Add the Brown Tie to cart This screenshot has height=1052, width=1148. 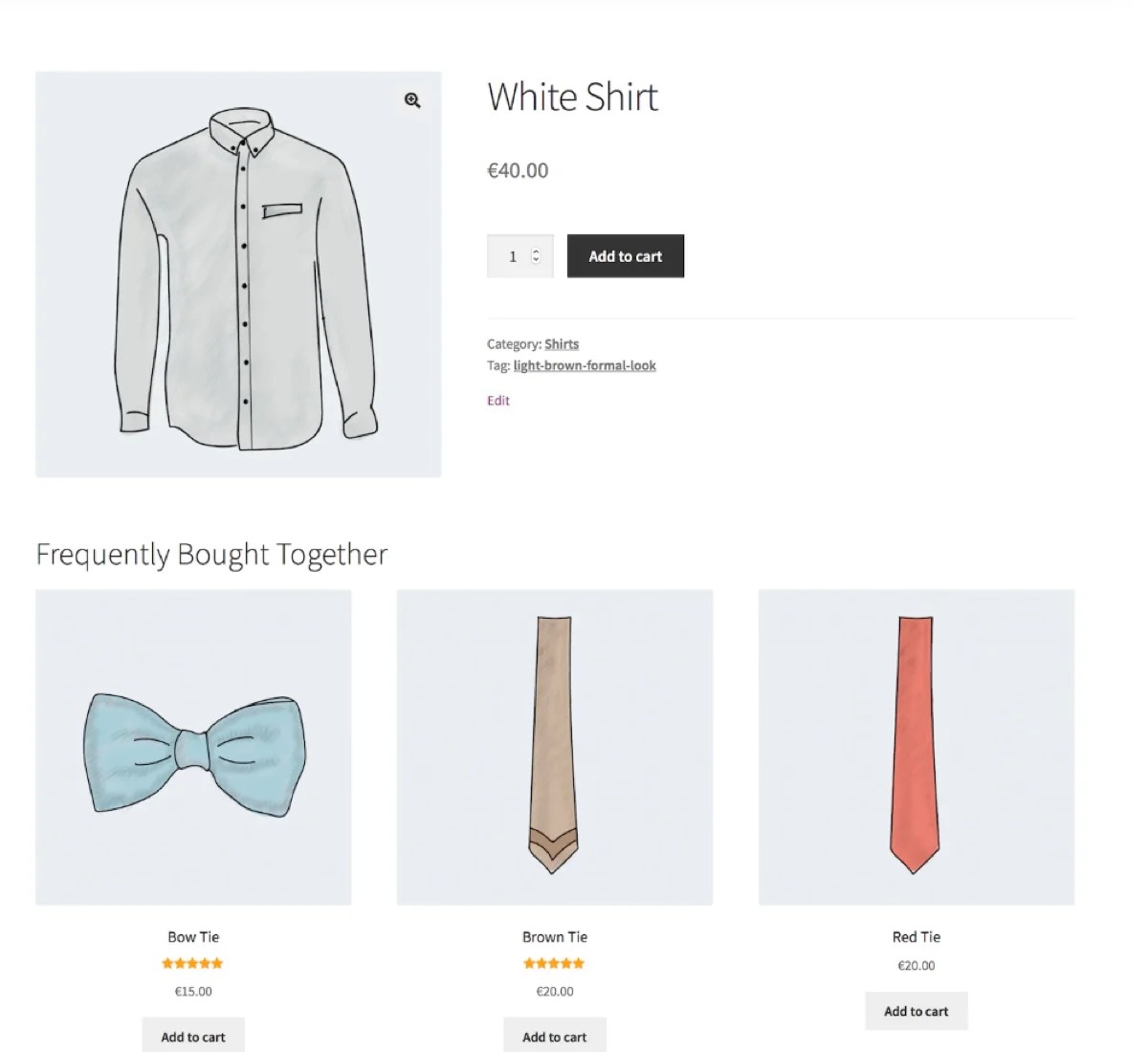pyautogui.click(x=554, y=1036)
